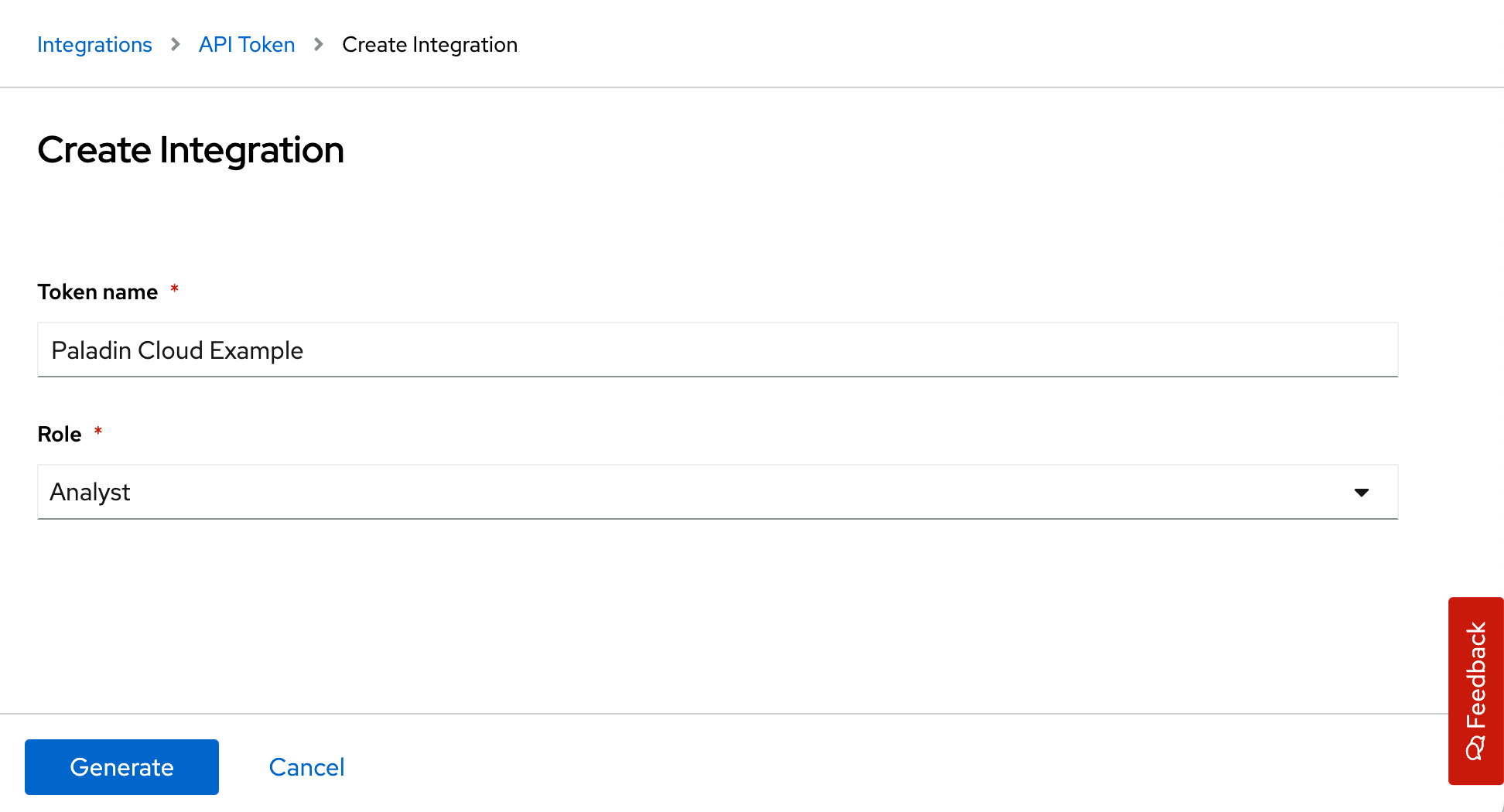This screenshot has height=812, width=1504.
Task: Click the Feedback speech bubble icon
Action: click(x=1475, y=749)
